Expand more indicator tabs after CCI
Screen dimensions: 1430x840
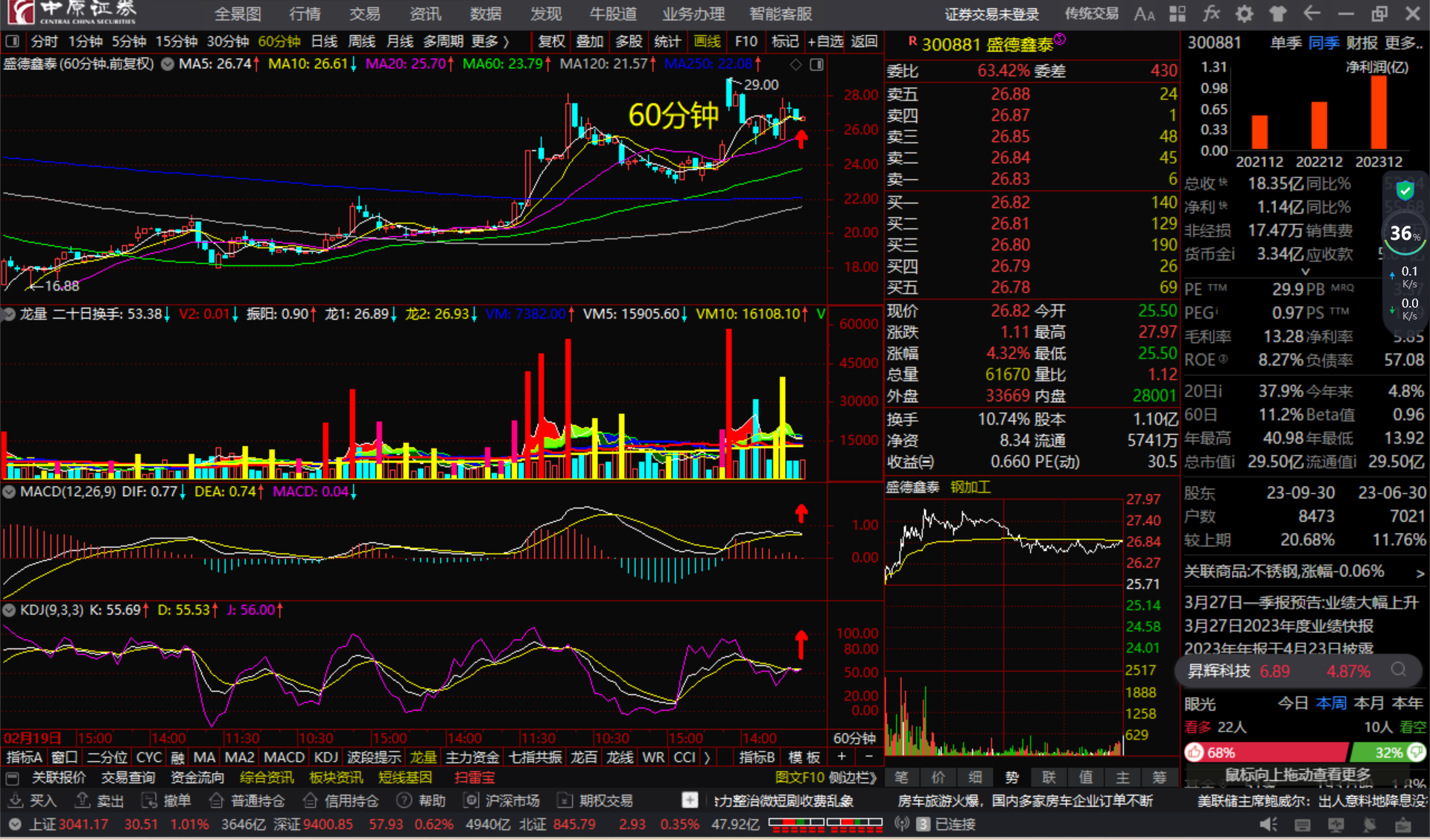pos(707,757)
